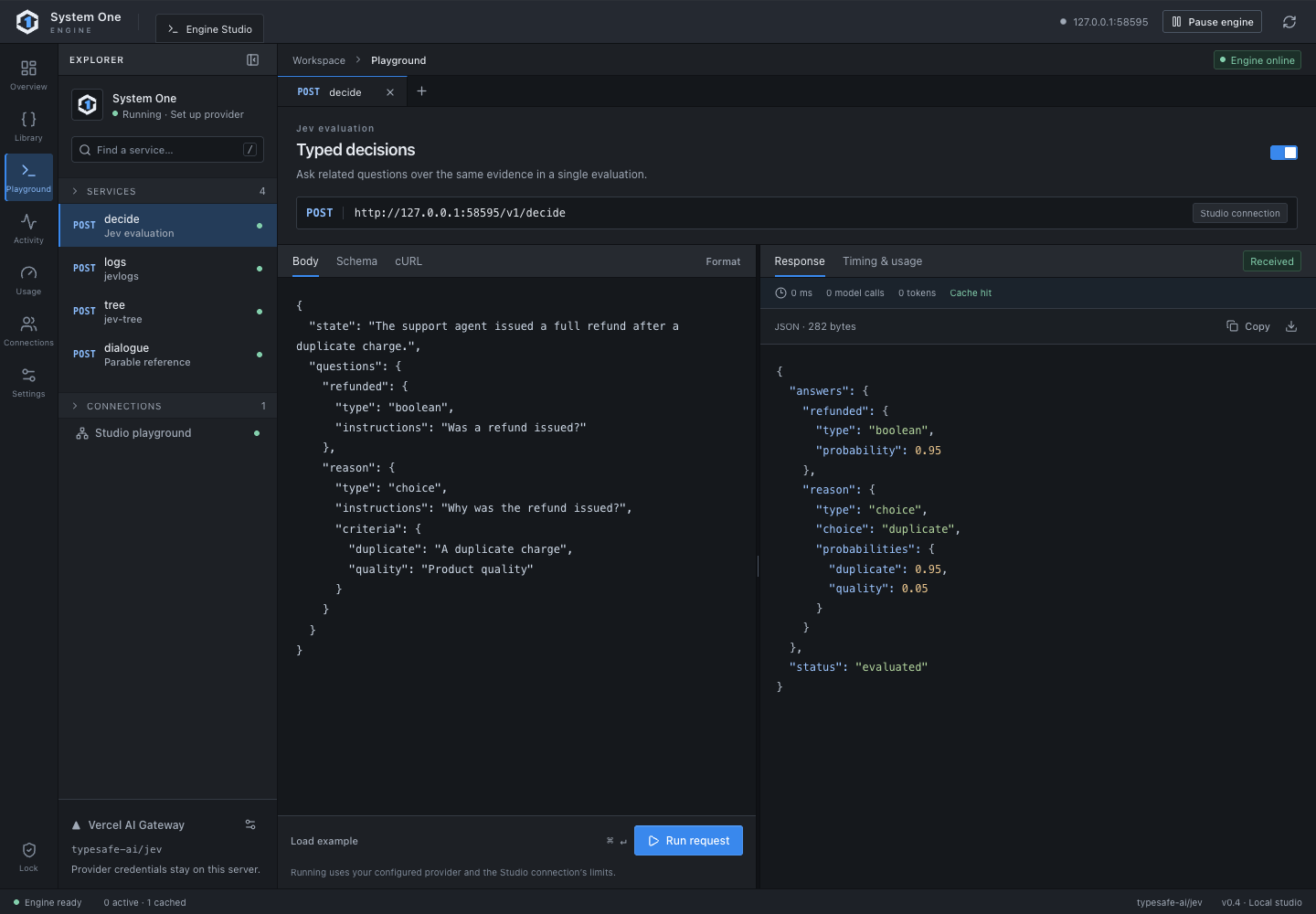The height and width of the screenshot is (914, 1316).
Task: Select the dialogue Parable reference service
Action: (x=168, y=355)
